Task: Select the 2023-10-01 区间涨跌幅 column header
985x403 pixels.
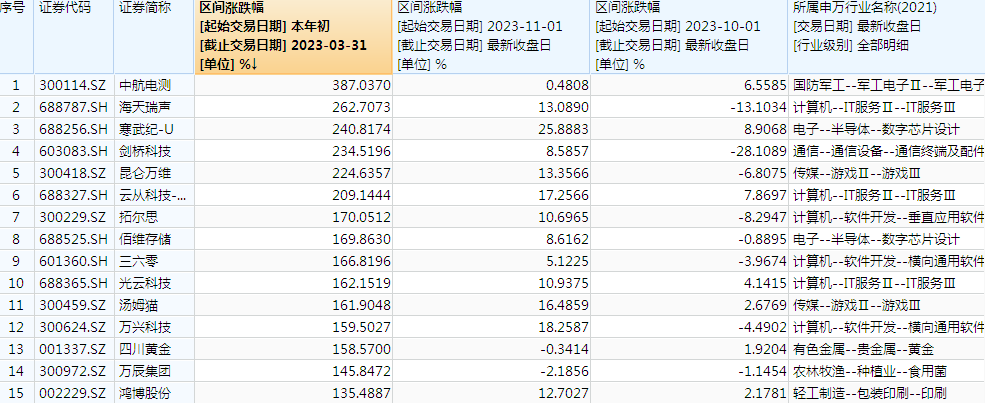Action: [x=690, y=37]
